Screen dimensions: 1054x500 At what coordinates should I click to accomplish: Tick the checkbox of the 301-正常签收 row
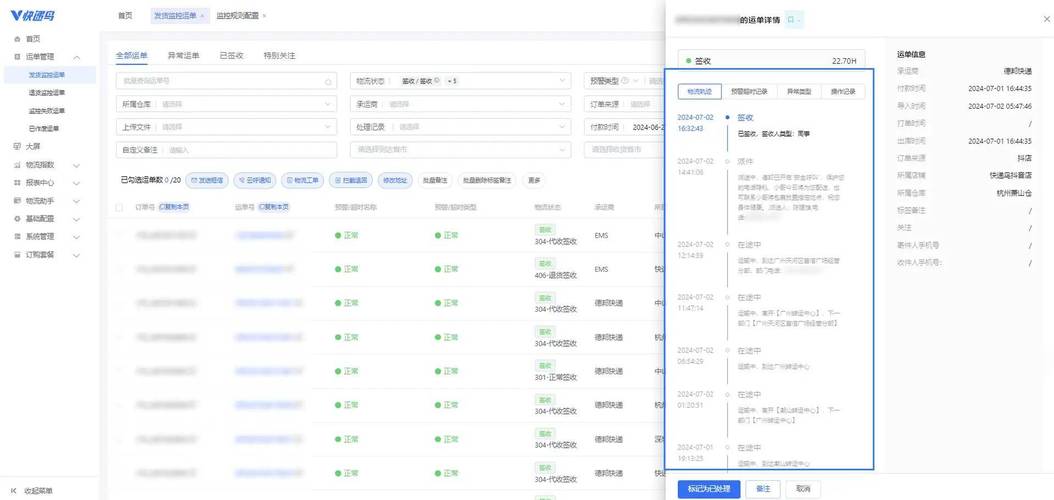(119, 371)
